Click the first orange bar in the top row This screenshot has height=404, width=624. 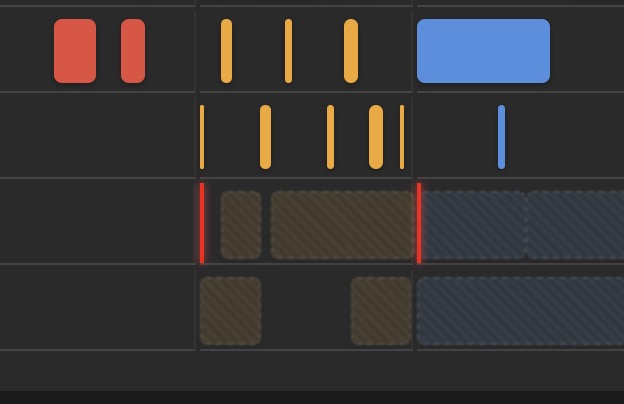(226, 51)
